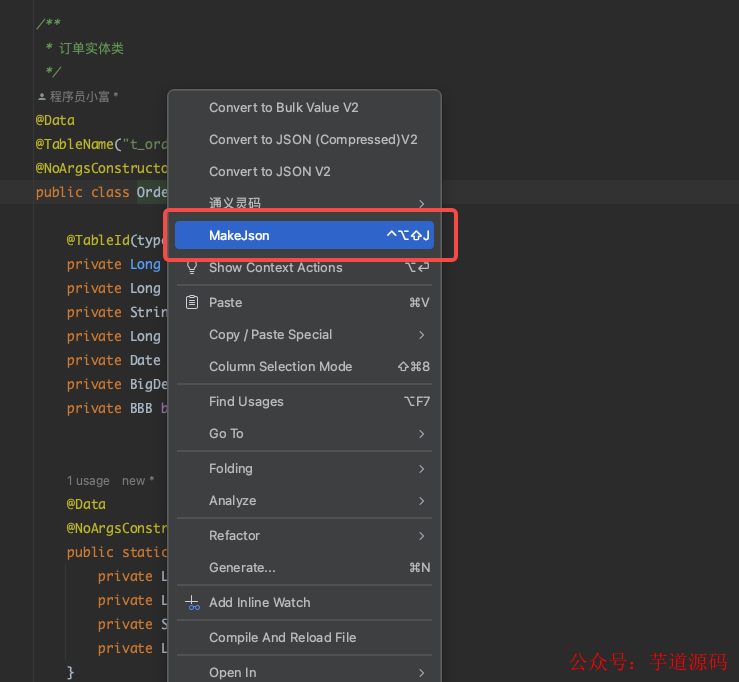
Task: Expand chevron next to Folding
Action: coord(422,468)
